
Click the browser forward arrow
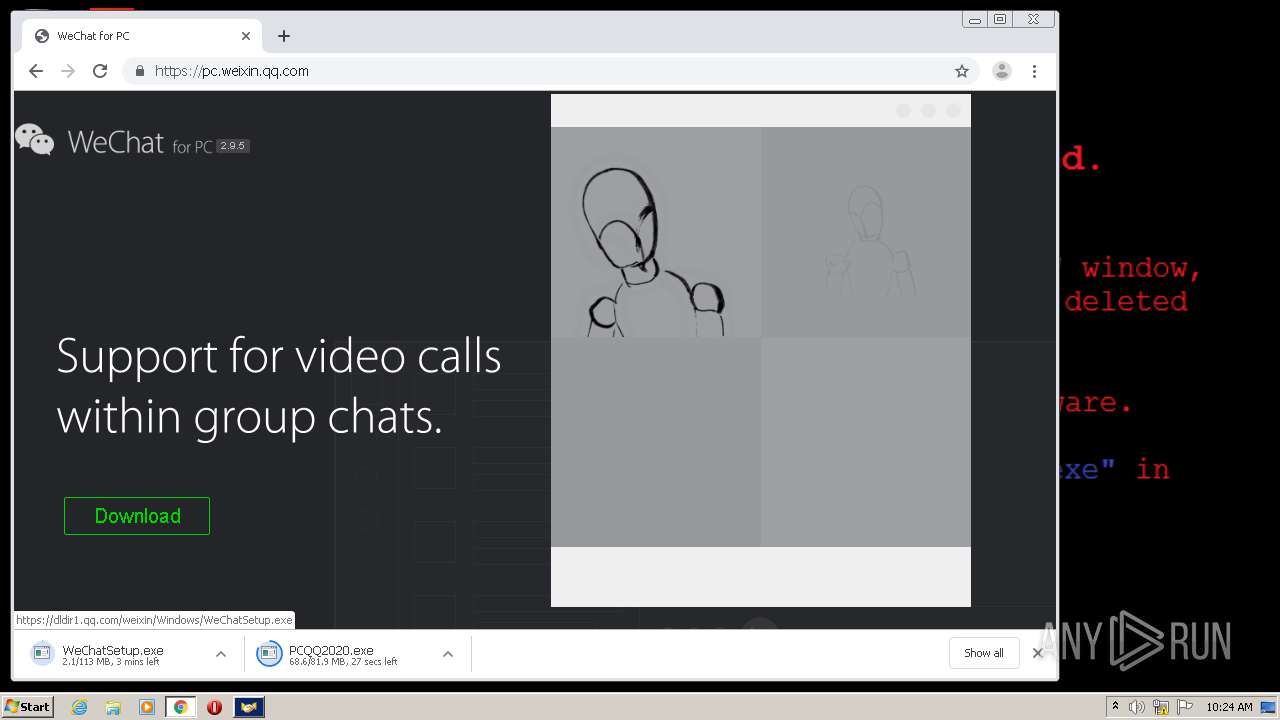pos(68,71)
